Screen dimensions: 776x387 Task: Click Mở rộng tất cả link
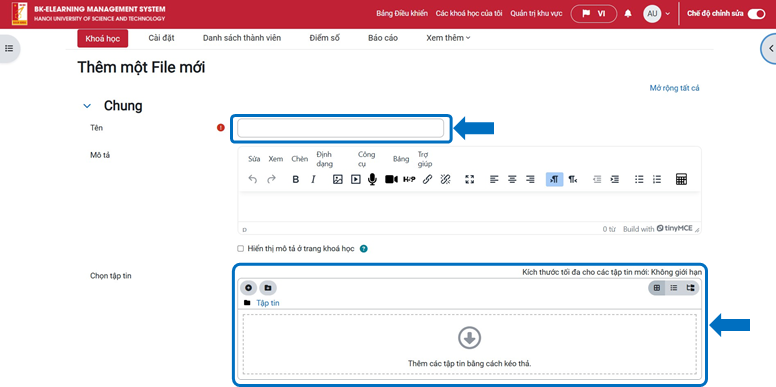(x=675, y=88)
